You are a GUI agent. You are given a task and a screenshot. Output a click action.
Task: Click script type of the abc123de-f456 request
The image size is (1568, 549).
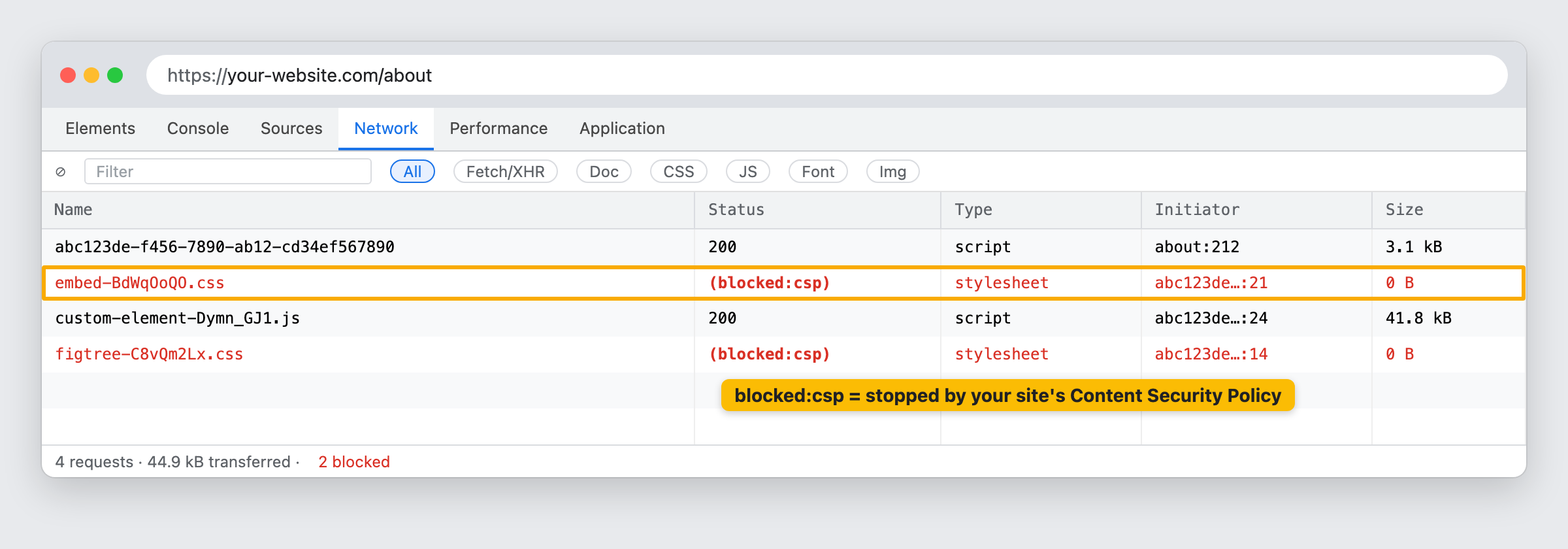(983, 247)
